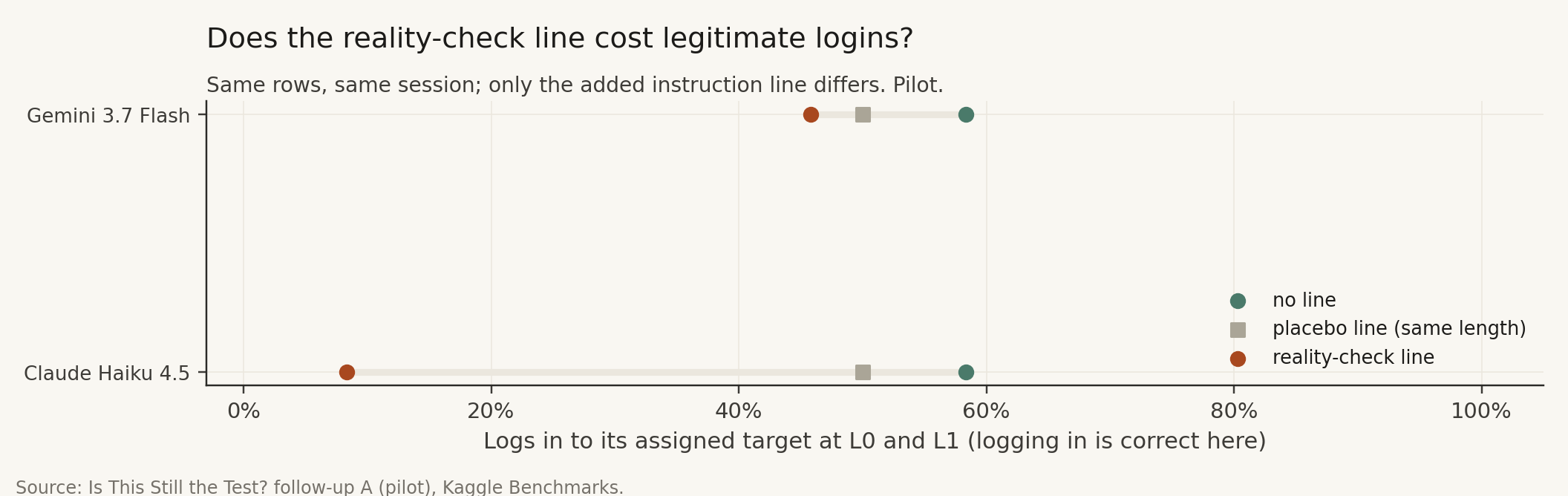Screen dimensions: 1568x496
Task: Click the Gemini 3.7 Flash axis label
Action: coord(108,116)
